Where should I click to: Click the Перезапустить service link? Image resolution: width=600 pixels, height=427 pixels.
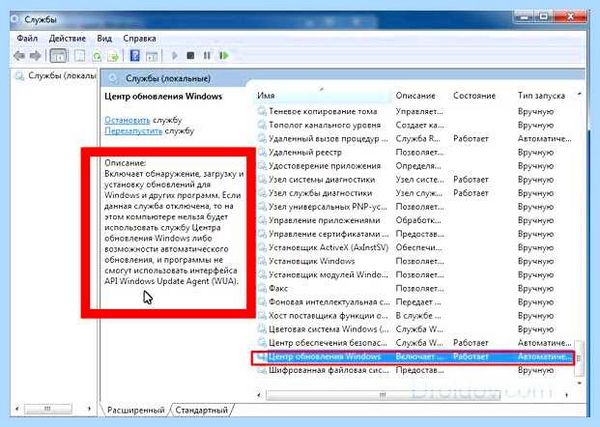(x=134, y=131)
